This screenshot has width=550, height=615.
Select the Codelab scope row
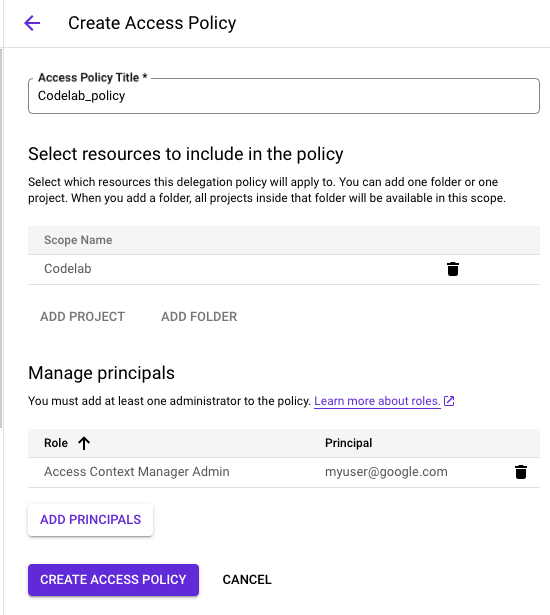pos(284,269)
